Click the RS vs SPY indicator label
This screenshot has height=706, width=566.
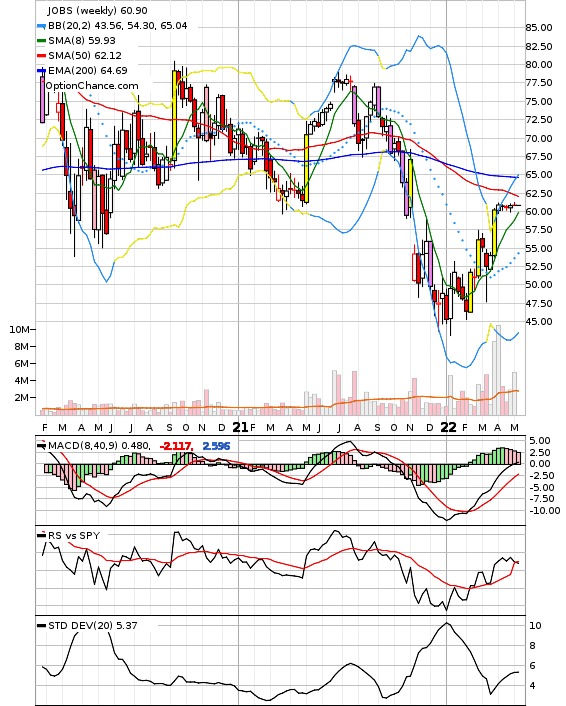point(74,536)
